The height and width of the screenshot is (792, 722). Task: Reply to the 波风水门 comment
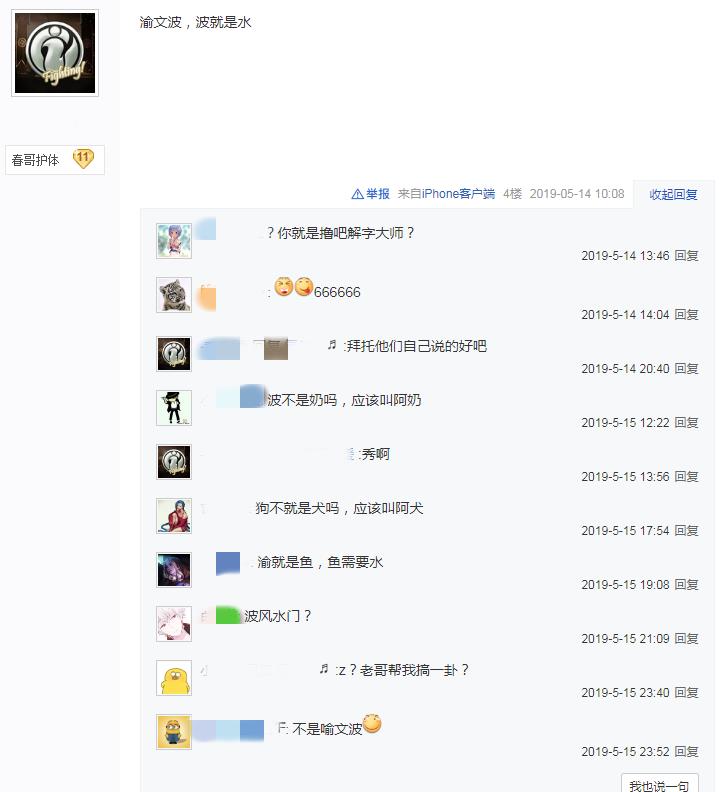tap(687, 638)
